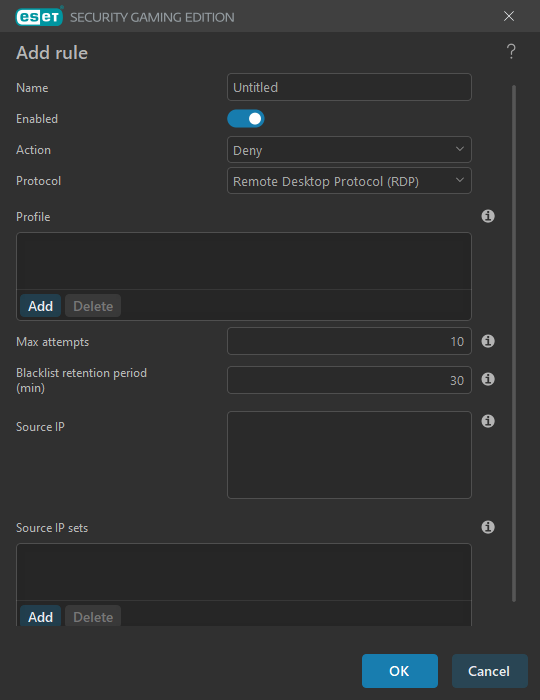
Task: Confirm the rule with OK
Action: click(x=399, y=671)
